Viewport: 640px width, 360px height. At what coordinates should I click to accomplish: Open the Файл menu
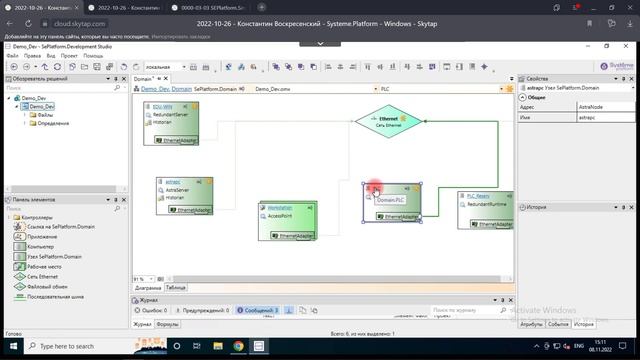click(x=12, y=56)
